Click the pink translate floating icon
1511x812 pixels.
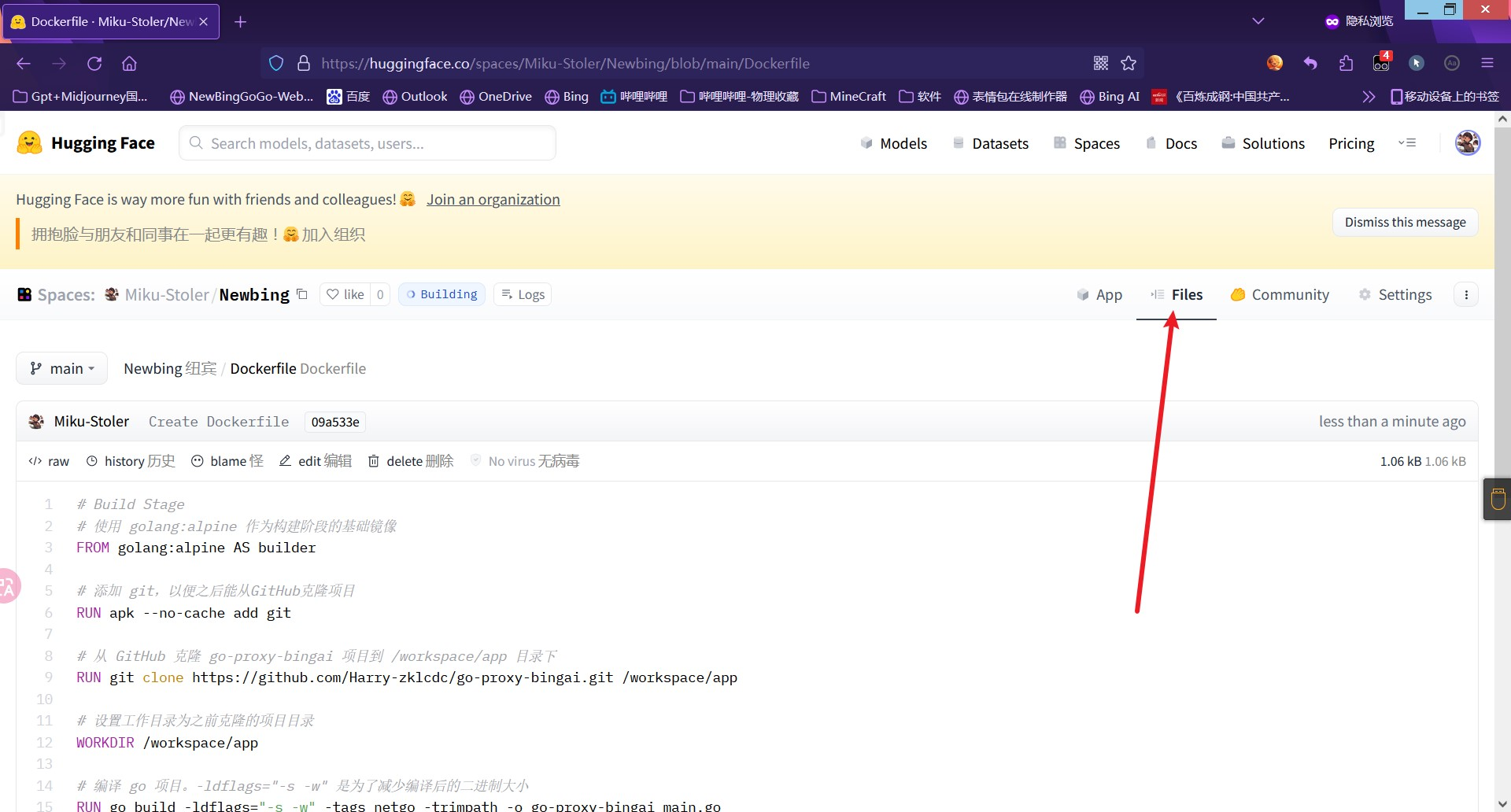click(8, 586)
